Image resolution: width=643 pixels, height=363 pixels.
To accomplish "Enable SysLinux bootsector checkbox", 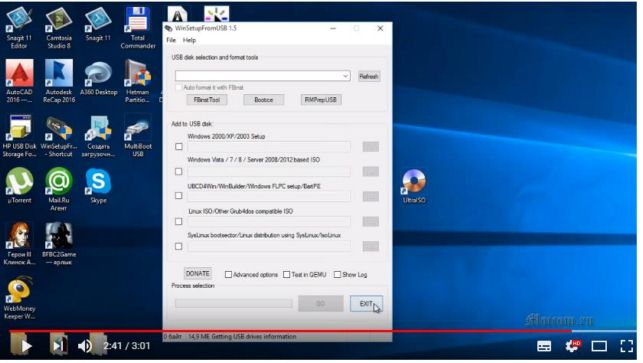I will point(179,246).
